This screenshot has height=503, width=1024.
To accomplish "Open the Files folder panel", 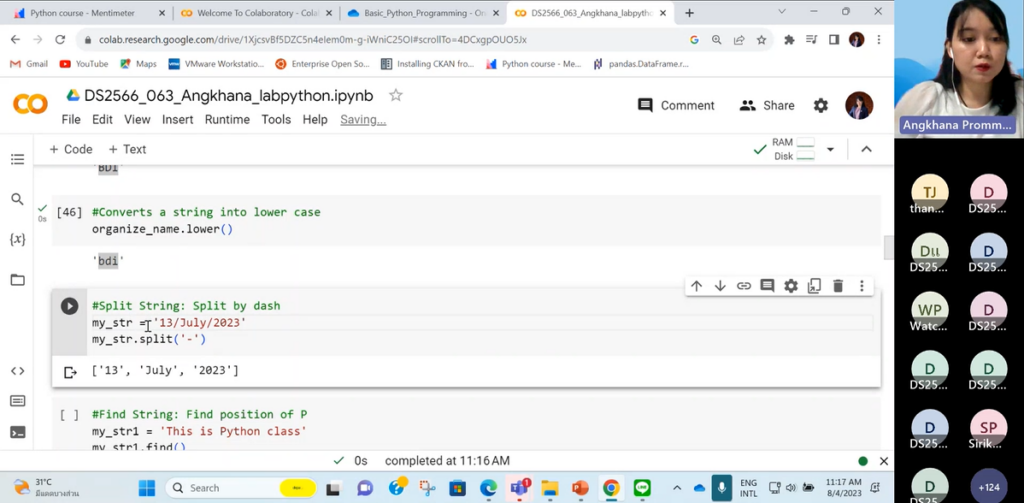I will click(17, 280).
